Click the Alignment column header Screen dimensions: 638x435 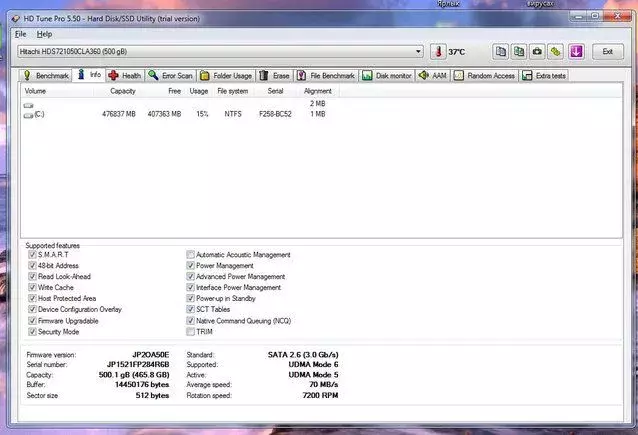318,91
